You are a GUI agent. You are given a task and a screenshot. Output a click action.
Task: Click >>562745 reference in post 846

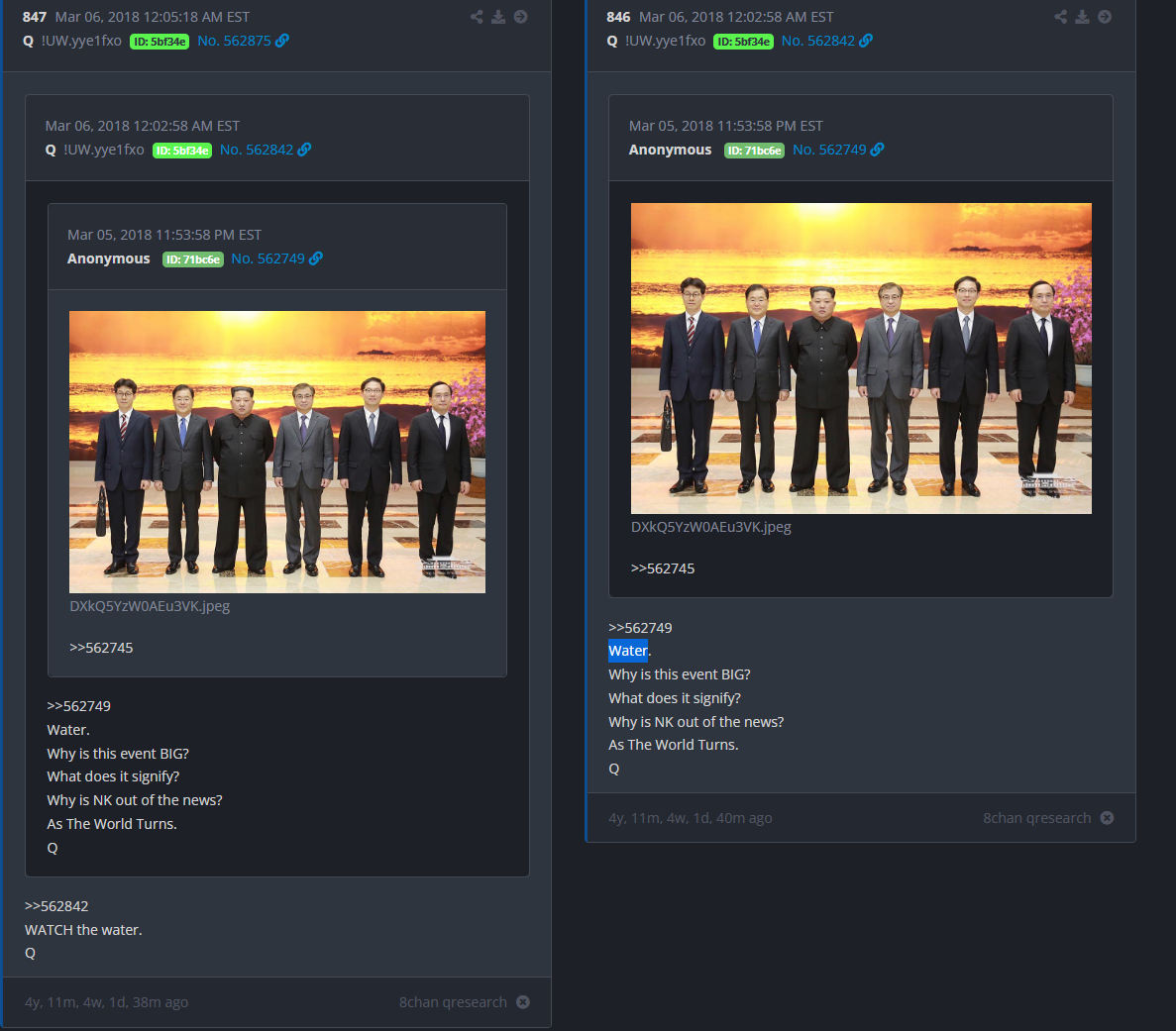(662, 568)
